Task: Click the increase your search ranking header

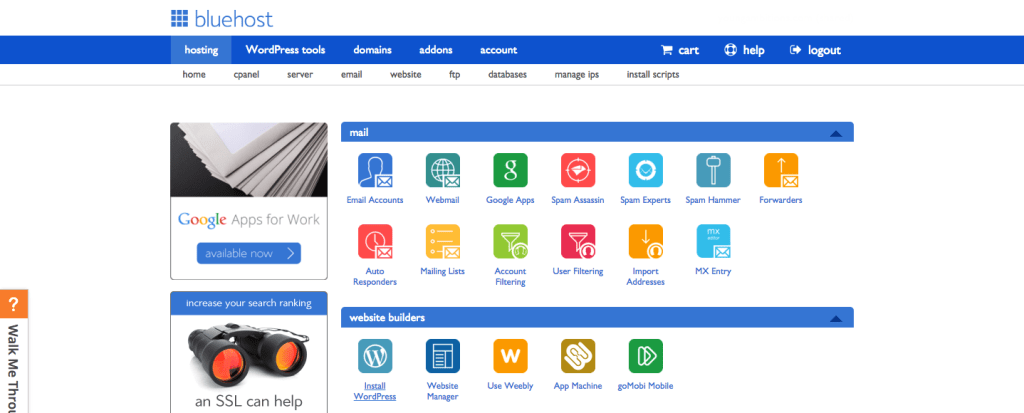Action: (249, 303)
